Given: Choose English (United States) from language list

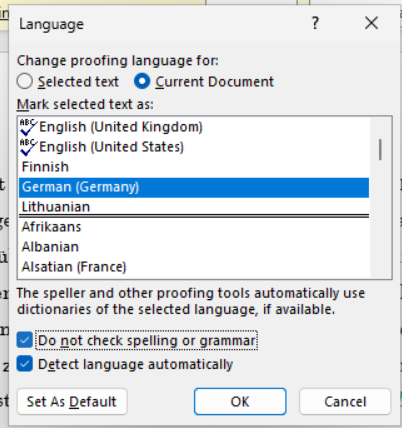Looking at the screenshot, I should tap(194, 147).
